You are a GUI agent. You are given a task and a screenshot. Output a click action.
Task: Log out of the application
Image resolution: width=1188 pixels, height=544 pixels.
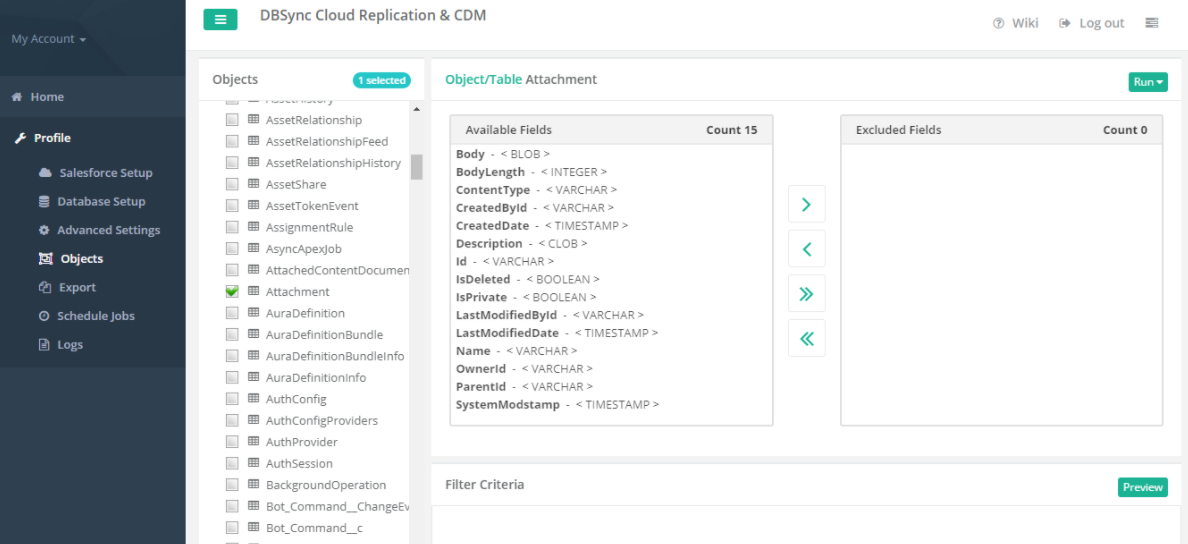(x=1092, y=23)
